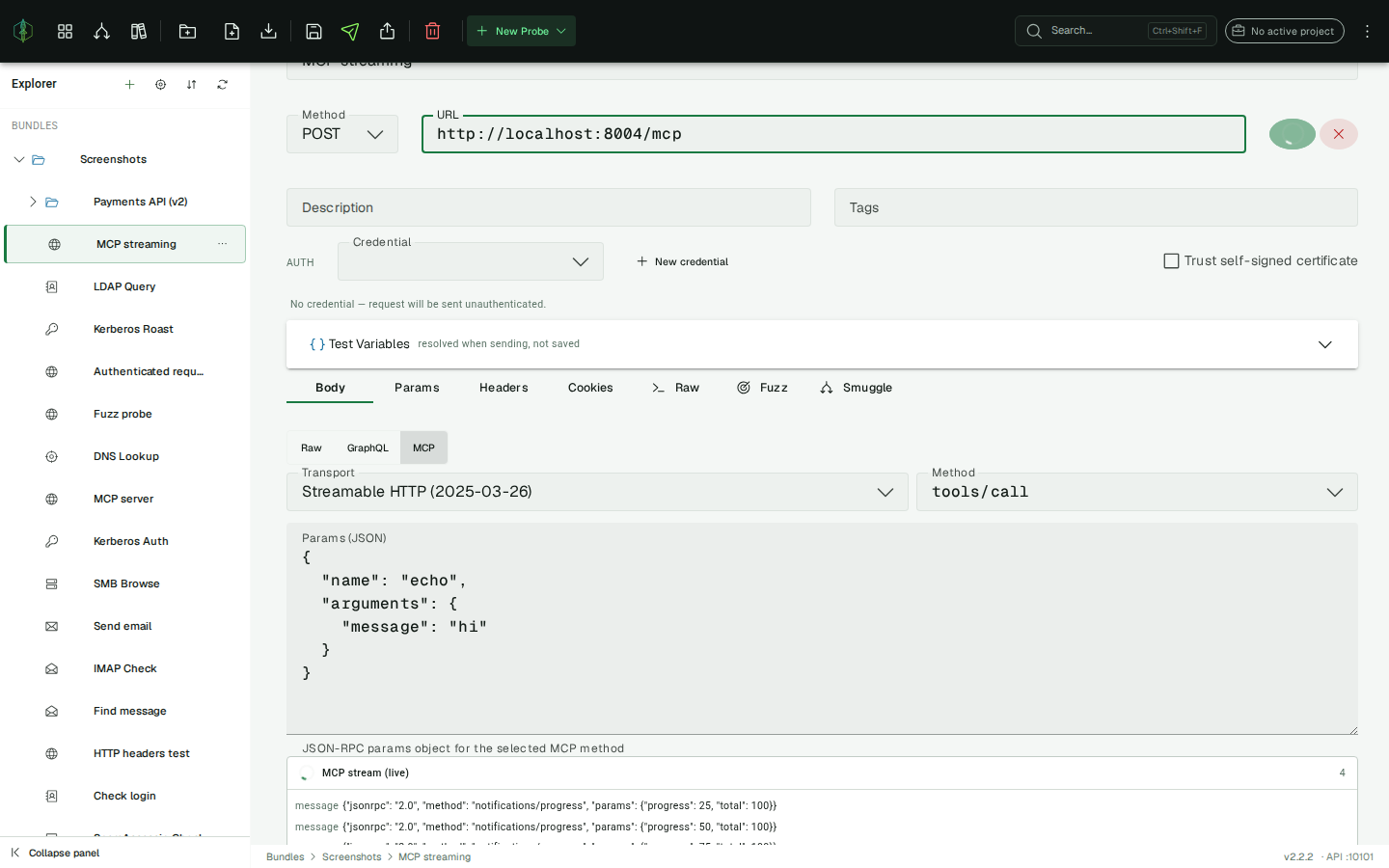Click New credential button
The width and height of the screenshot is (1389, 868).
(682, 261)
